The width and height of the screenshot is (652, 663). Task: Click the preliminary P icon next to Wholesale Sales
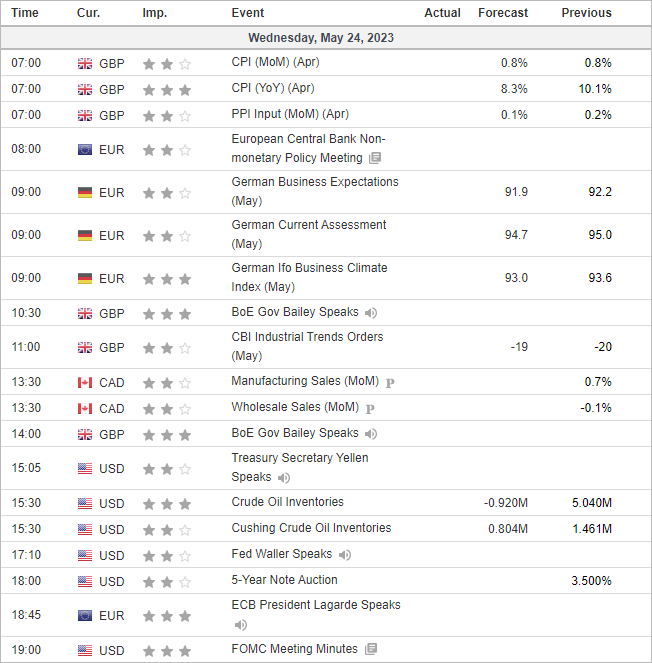(370, 409)
